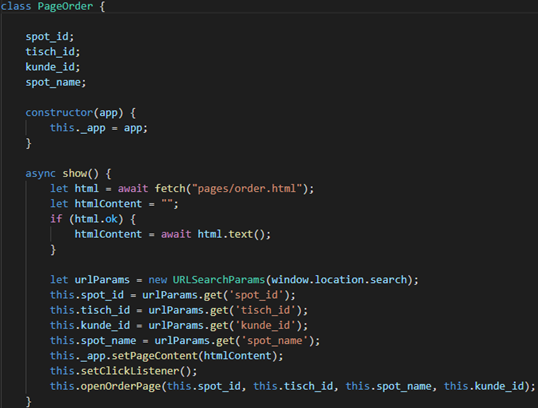Click the 'tisch_id' string in urlParams.get
Image resolution: width=538 pixels, height=408 pixels.
click(x=265, y=310)
